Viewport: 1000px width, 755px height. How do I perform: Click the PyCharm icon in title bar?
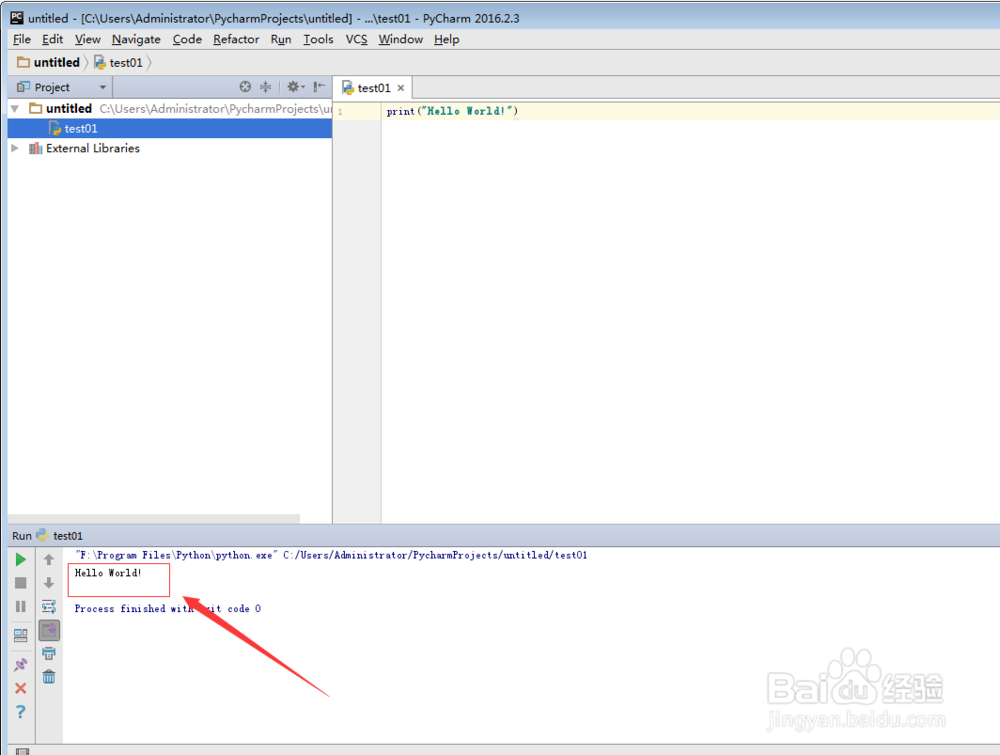click(17, 18)
